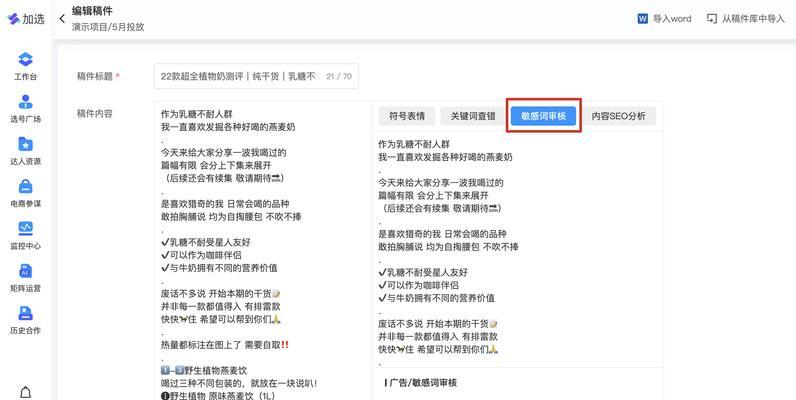Click the 稿件内容 field label

[94, 114]
